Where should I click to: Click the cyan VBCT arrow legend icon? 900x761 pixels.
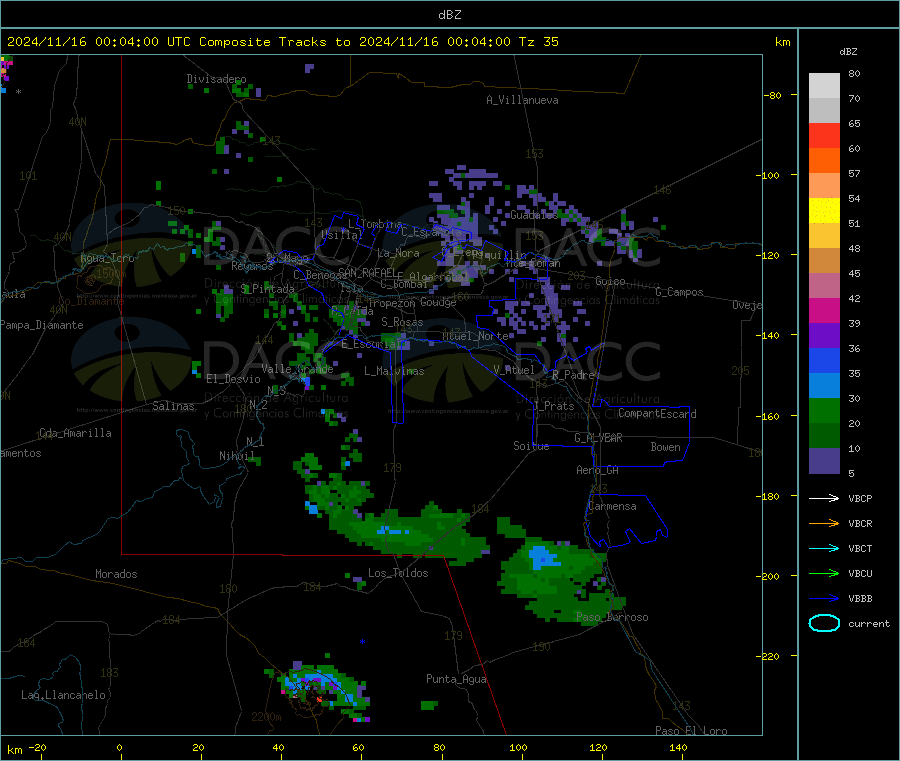pyautogui.click(x=824, y=549)
